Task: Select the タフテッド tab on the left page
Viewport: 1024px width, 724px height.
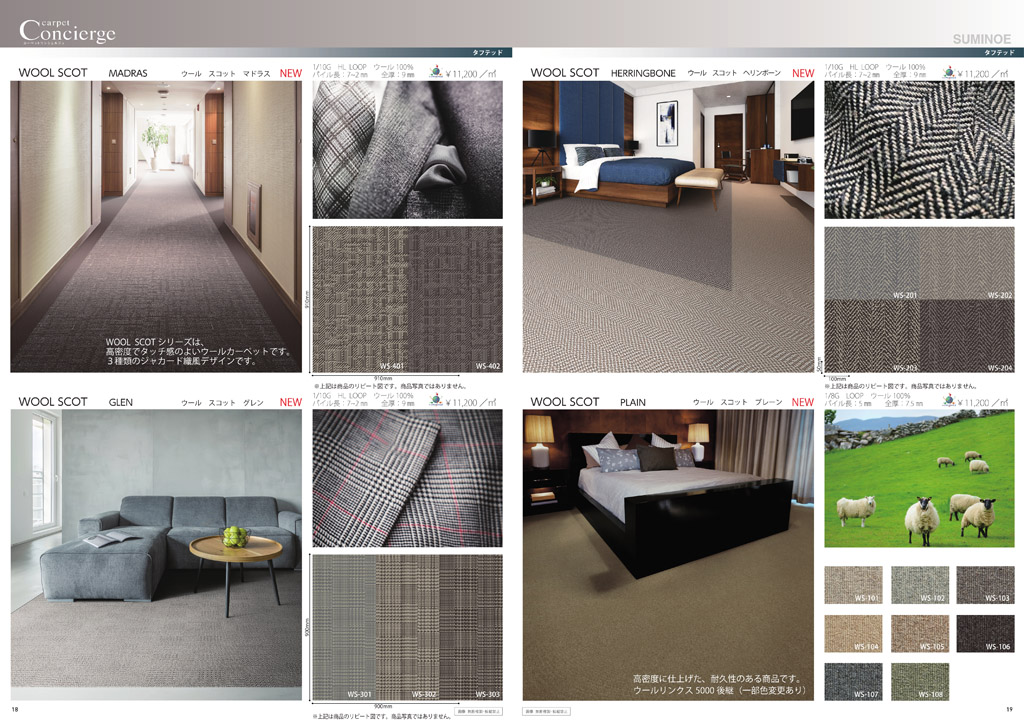Action: pyautogui.click(x=488, y=52)
